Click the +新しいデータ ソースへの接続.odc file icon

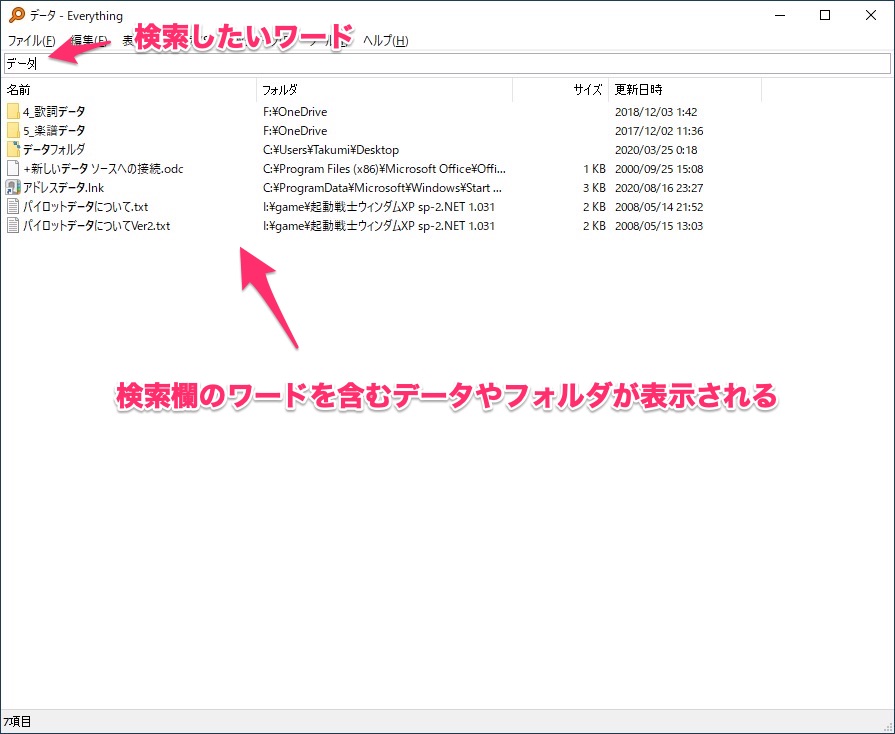pyautogui.click(x=13, y=169)
